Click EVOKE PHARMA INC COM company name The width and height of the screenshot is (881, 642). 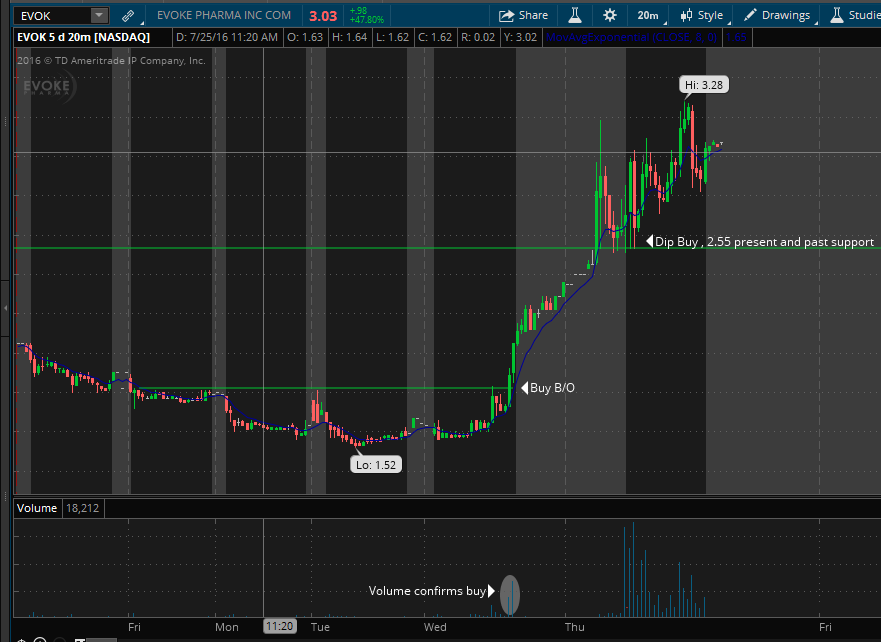[224, 15]
